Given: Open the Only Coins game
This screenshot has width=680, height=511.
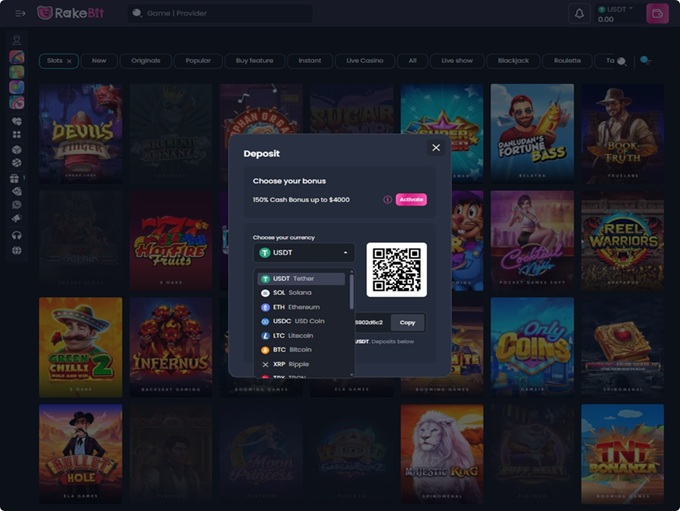Looking at the screenshot, I should [x=532, y=347].
